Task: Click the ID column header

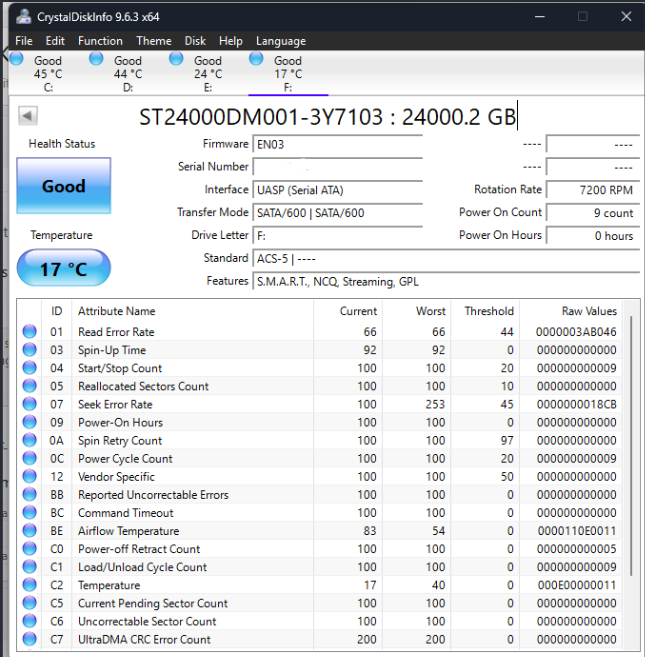Action: 57,311
